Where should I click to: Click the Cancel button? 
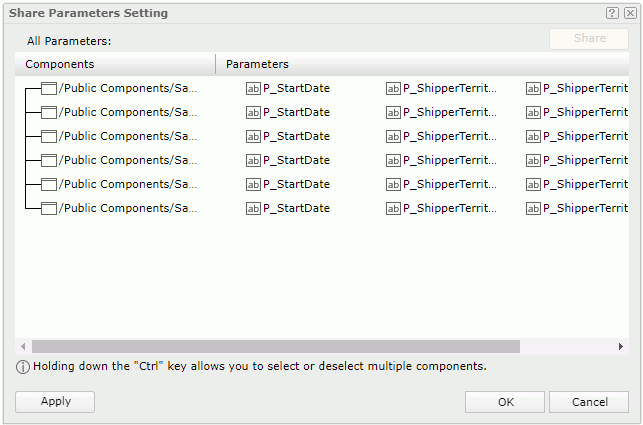pyautogui.click(x=589, y=402)
